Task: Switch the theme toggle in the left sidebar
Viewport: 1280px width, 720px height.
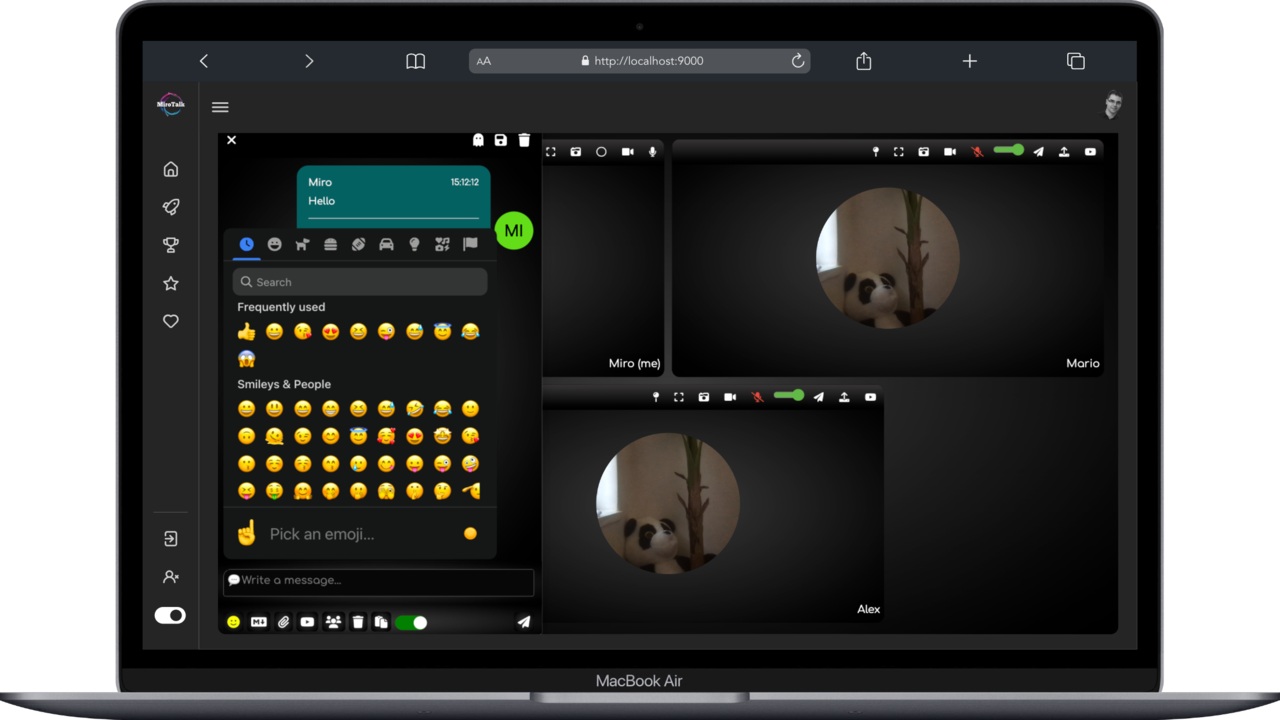Action: (170, 615)
